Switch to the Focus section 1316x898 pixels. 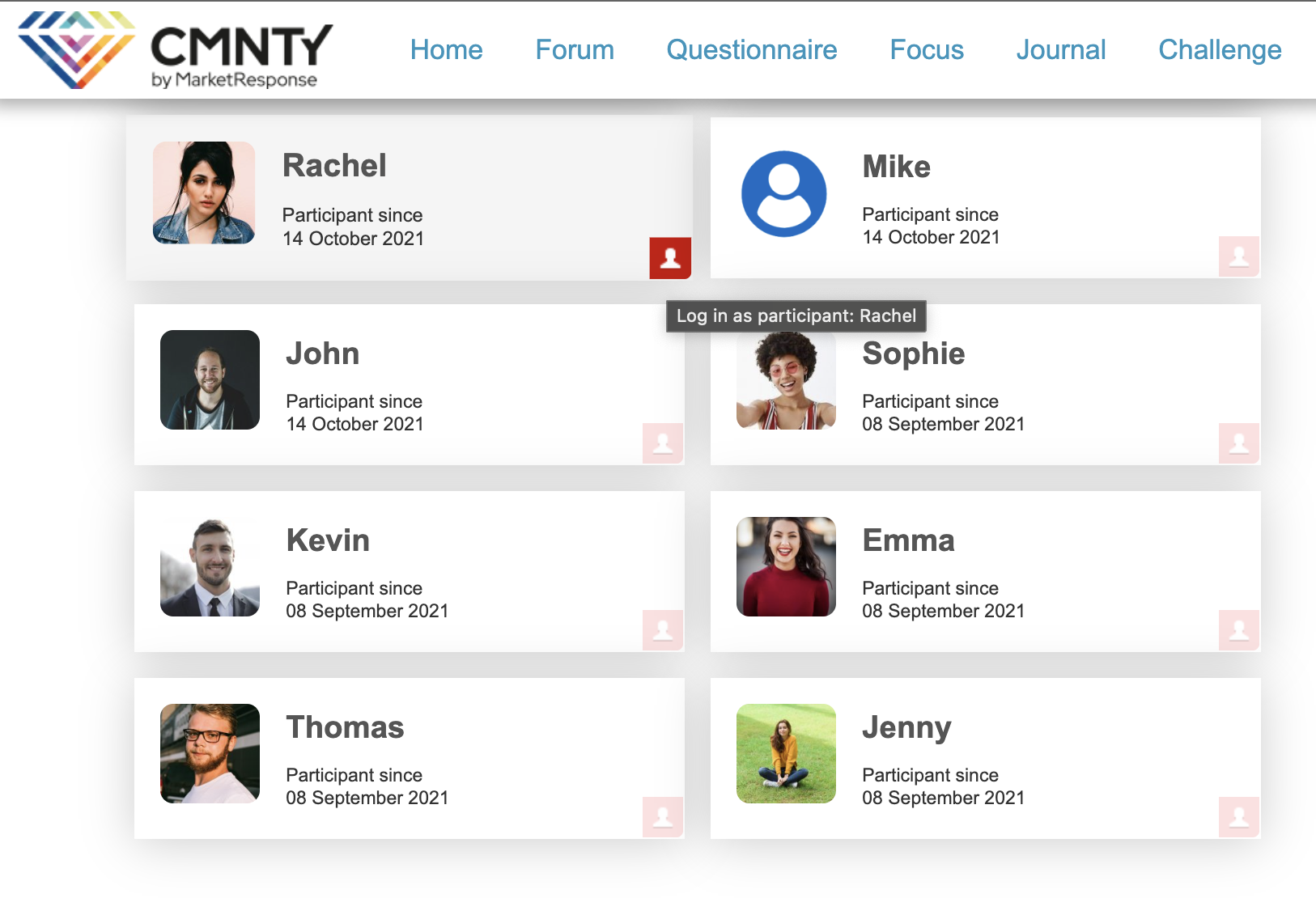[x=927, y=50]
